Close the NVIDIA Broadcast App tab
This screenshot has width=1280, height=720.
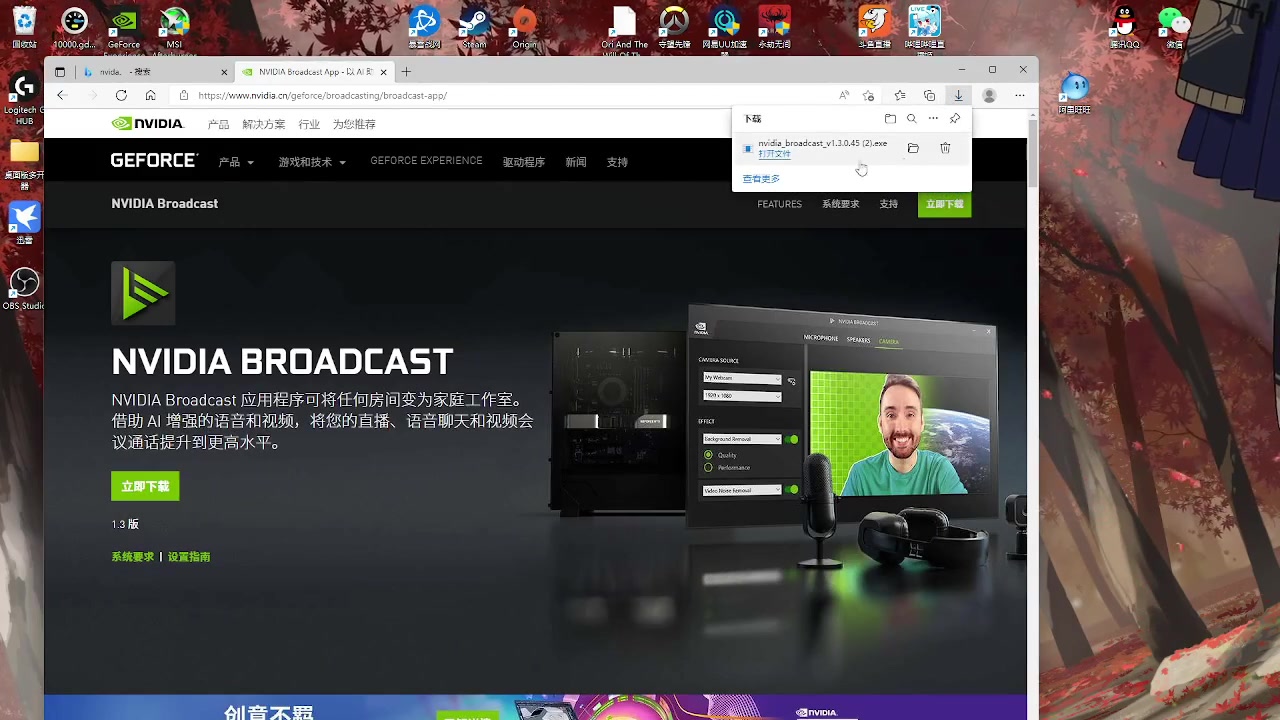pyautogui.click(x=383, y=72)
